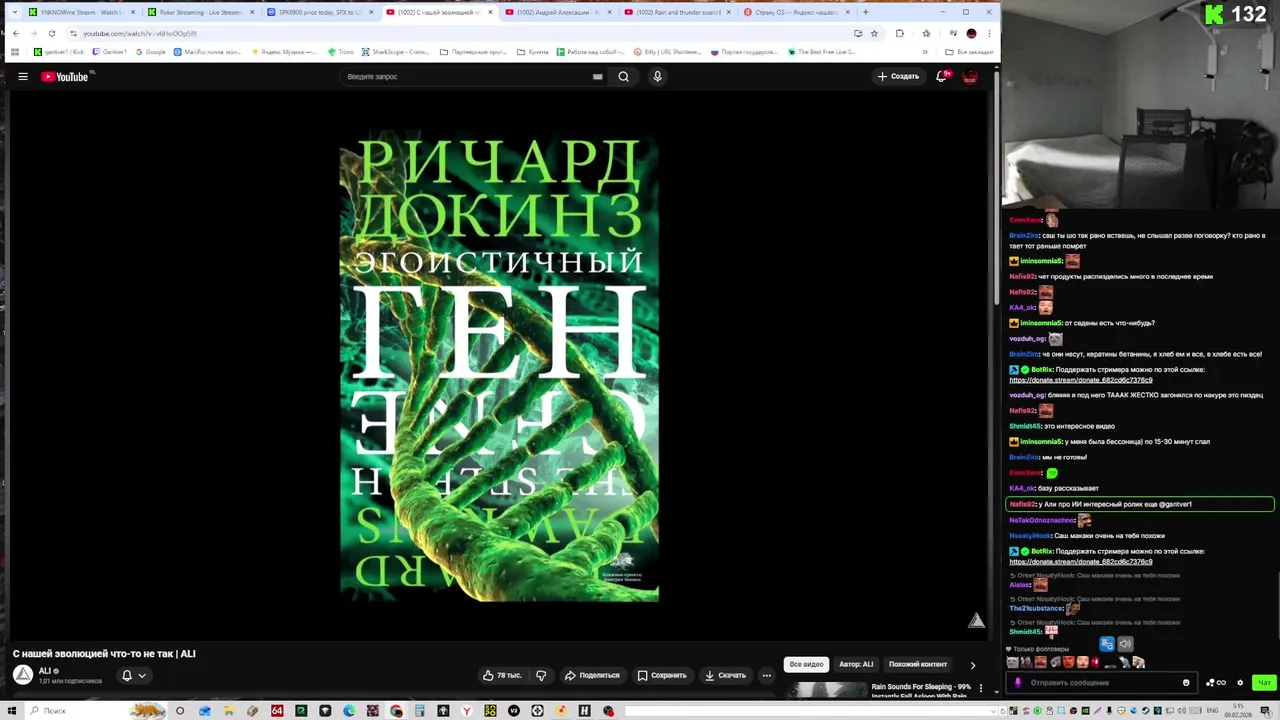
Task: Click the YouTube search magnifier button
Action: pyautogui.click(x=623, y=77)
